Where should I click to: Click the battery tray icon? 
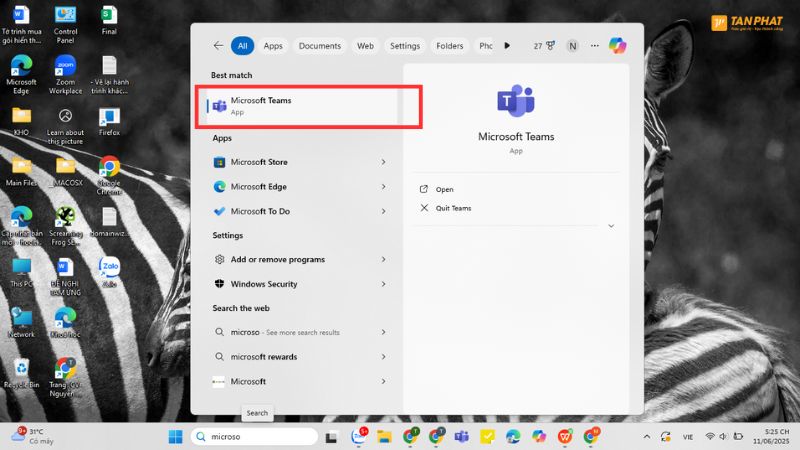pos(738,437)
